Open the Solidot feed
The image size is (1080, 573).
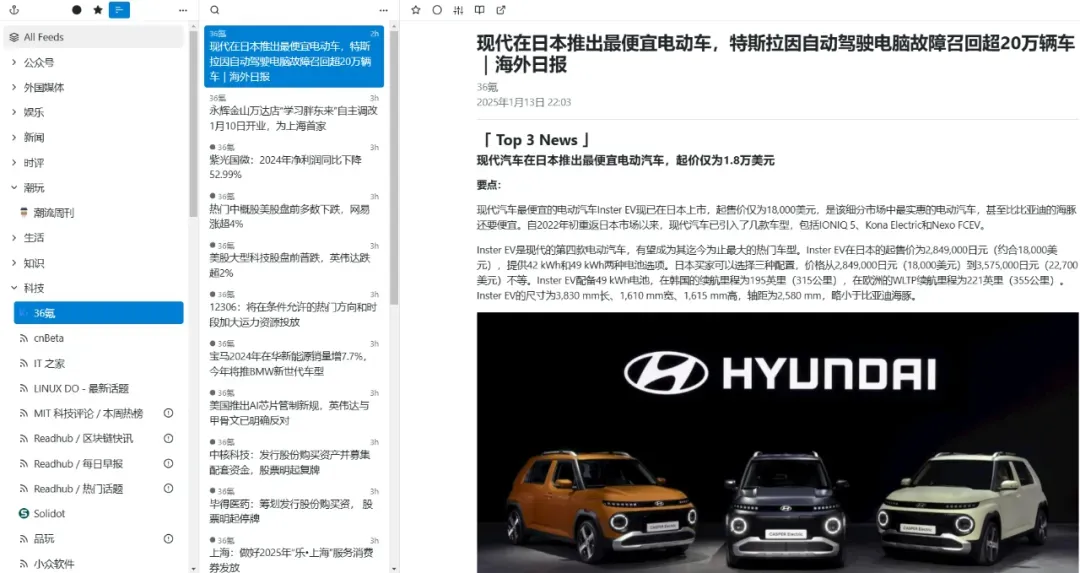coord(98,513)
